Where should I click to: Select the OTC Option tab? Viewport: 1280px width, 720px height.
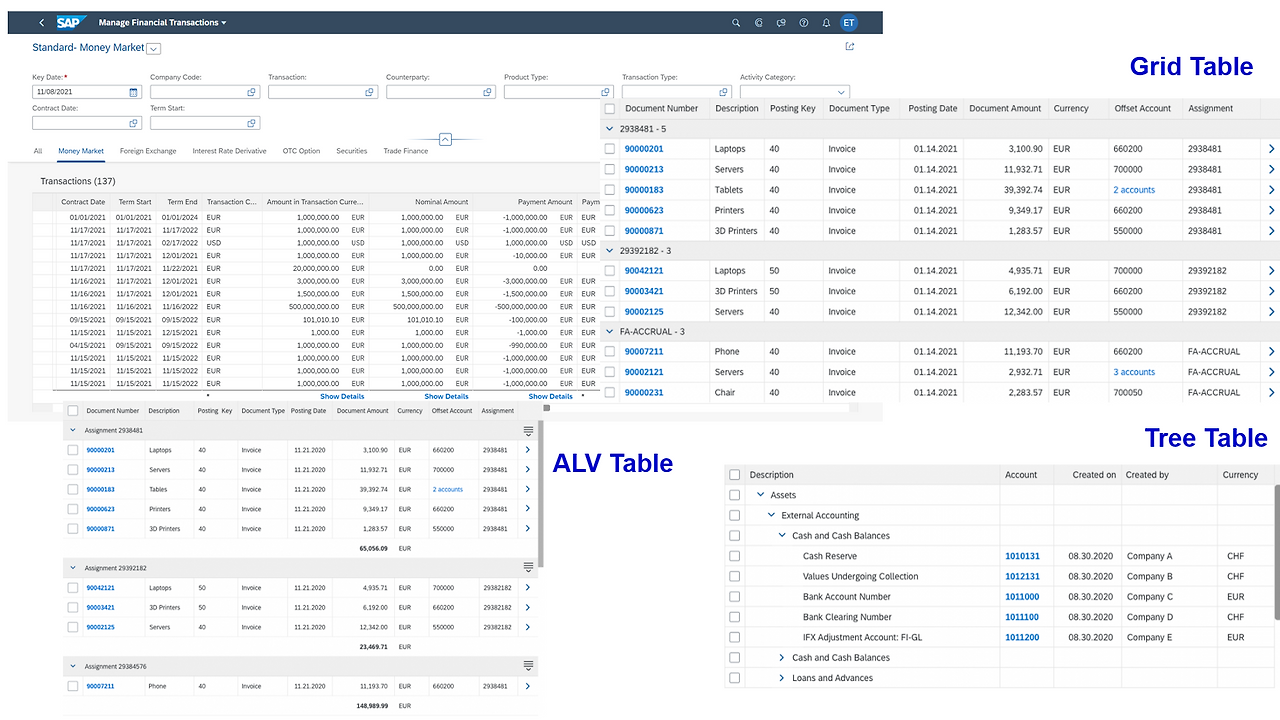[x=301, y=151]
